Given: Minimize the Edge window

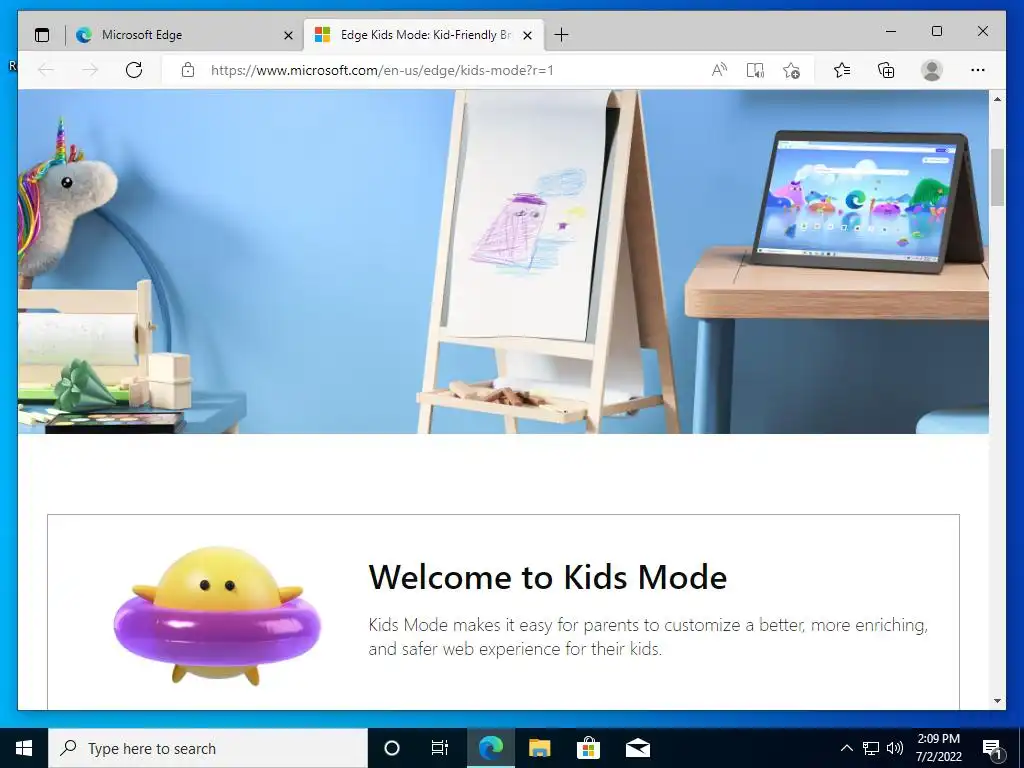Looking at the screenshot, I should 891,31.
